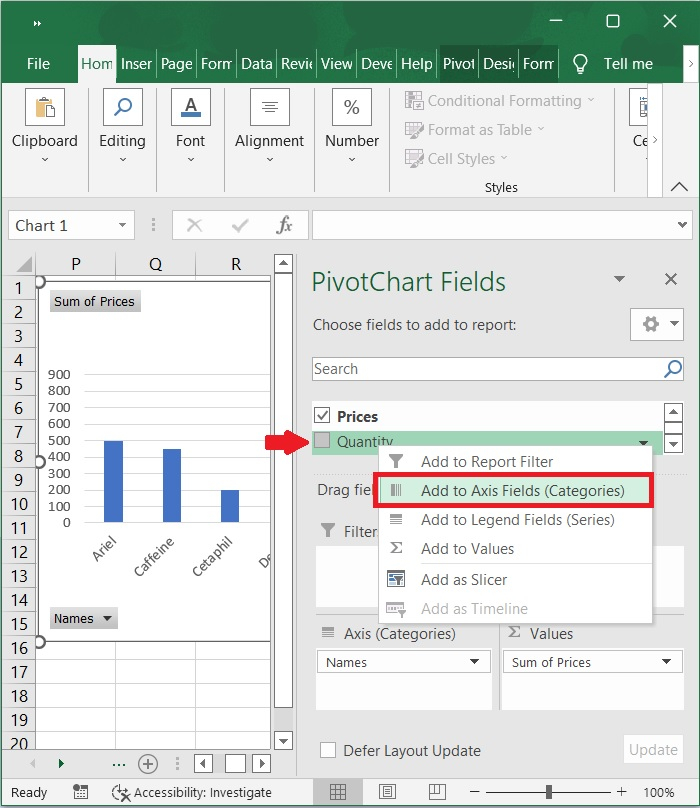Switch to Page Layout view icon
This screenshot has height=808, width=700.
pyautogui.click(x=387, y=792)
